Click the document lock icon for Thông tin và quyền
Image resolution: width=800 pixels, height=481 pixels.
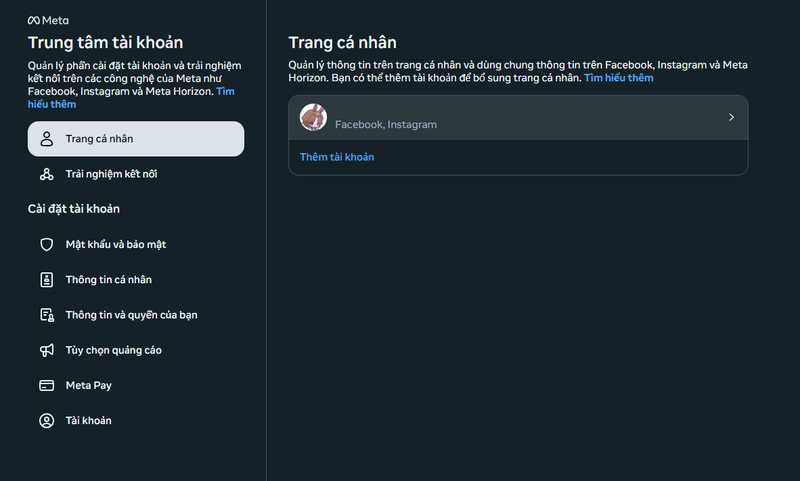pyautogui.click(x=46, y=315)
